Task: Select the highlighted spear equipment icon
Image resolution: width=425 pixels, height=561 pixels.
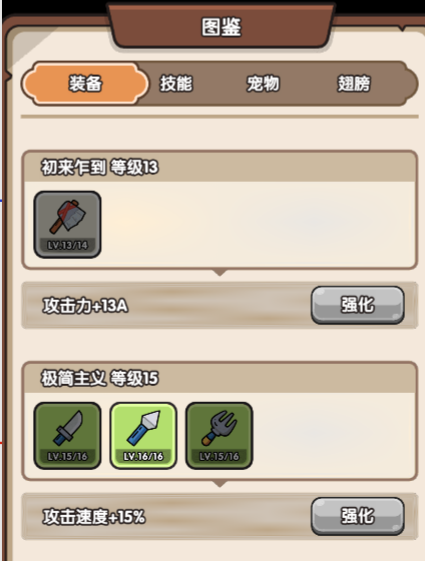Action: (143, 435)
